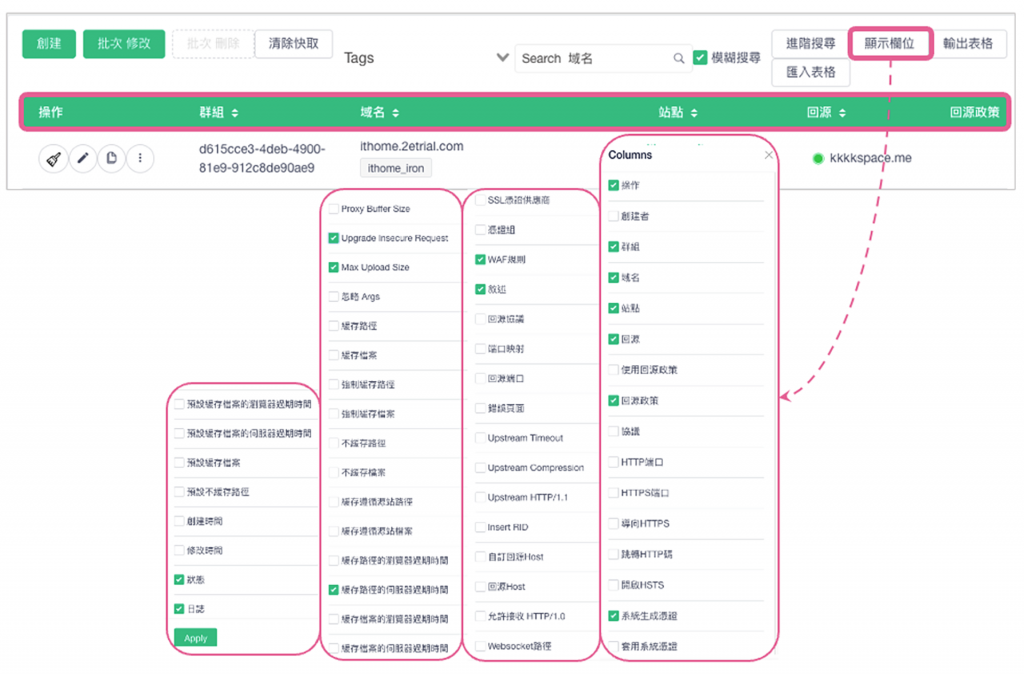Click the copy document icon in the row
This screenshot has width=1024, height=674.
(x=112, y=158)
